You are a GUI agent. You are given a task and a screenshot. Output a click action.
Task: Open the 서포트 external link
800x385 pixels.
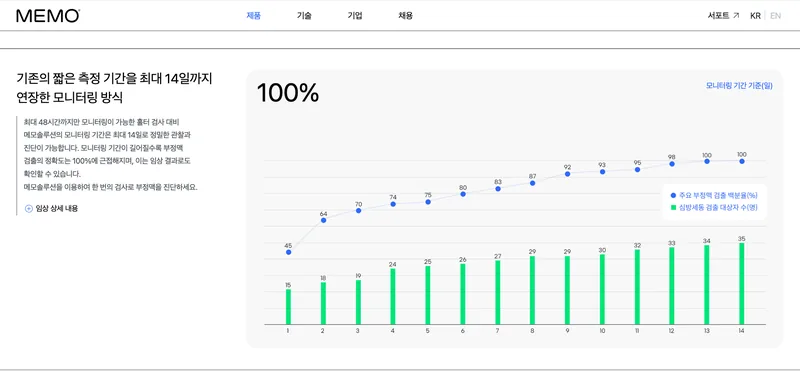723,16
